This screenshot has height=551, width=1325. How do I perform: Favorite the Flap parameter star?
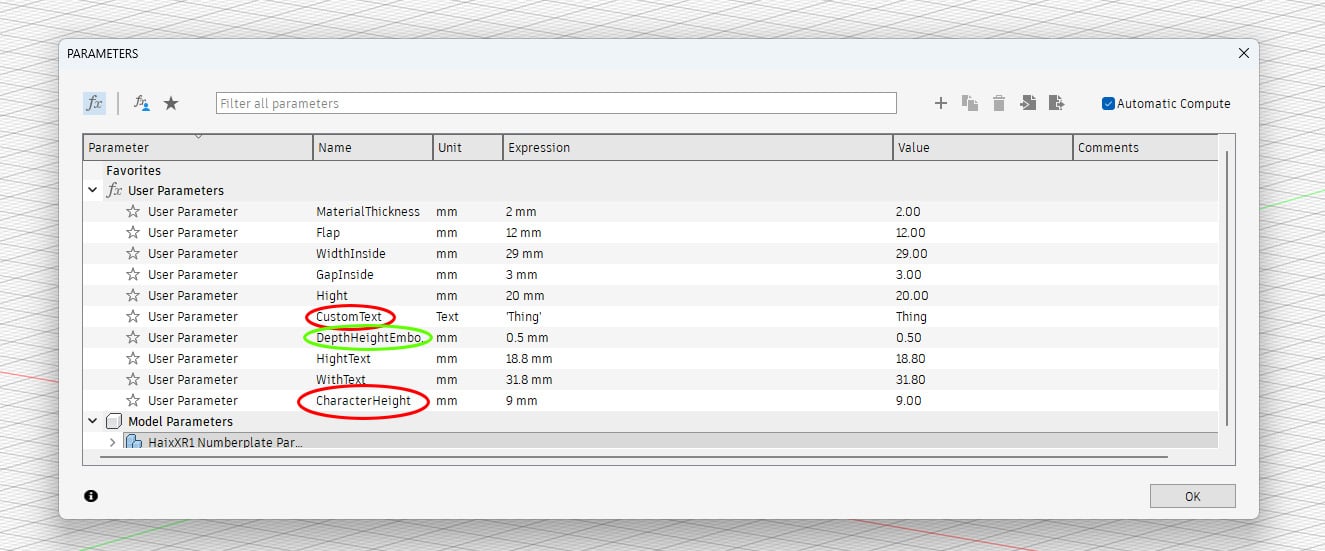pos(133,233)
